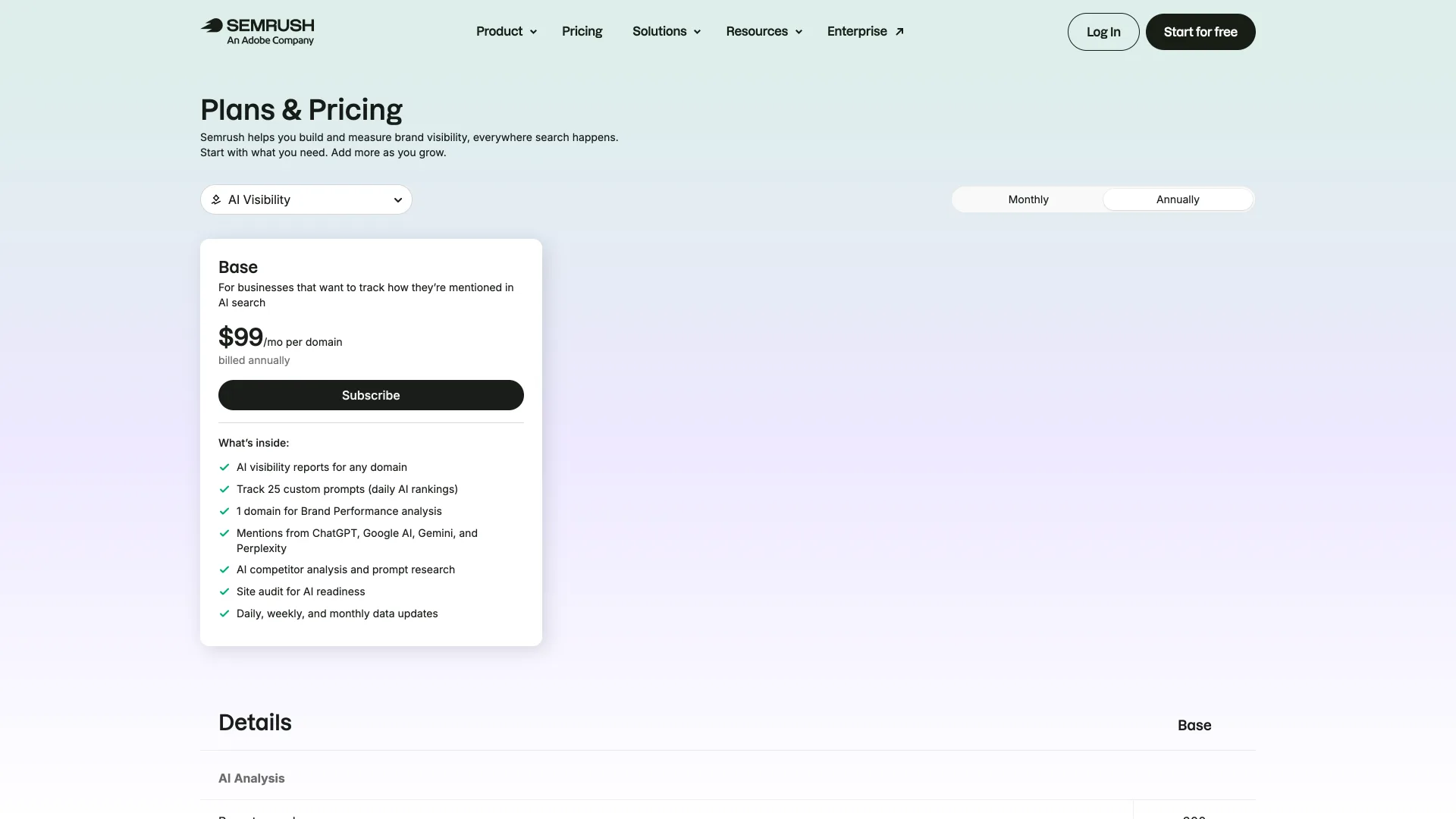Click checkmark beside Mentions from ChatGPT
Image resolution: width=1456 pixels, height=819 pixels.
point(224,533)
